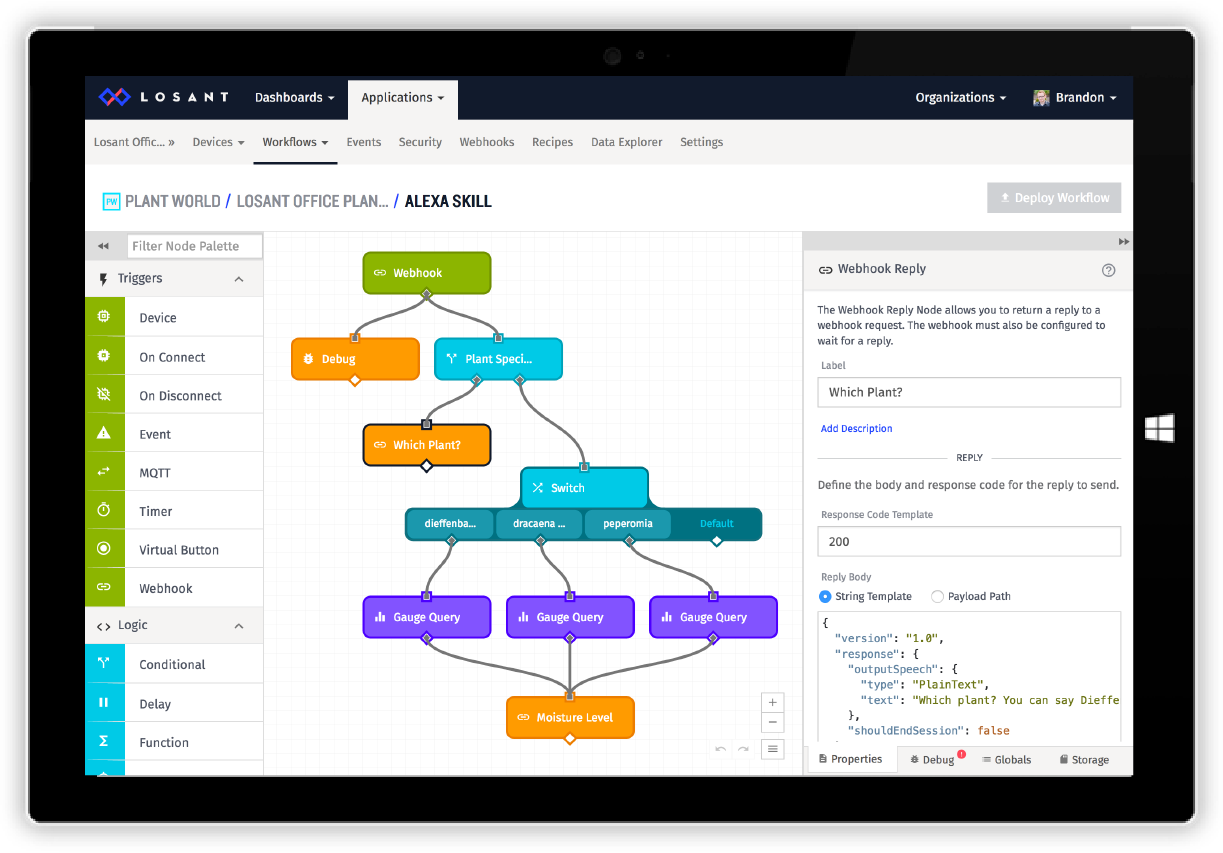Screen dimensions: 1223x853
Task: Open the Dashboards dropdown menu
Action: [295, 97]
